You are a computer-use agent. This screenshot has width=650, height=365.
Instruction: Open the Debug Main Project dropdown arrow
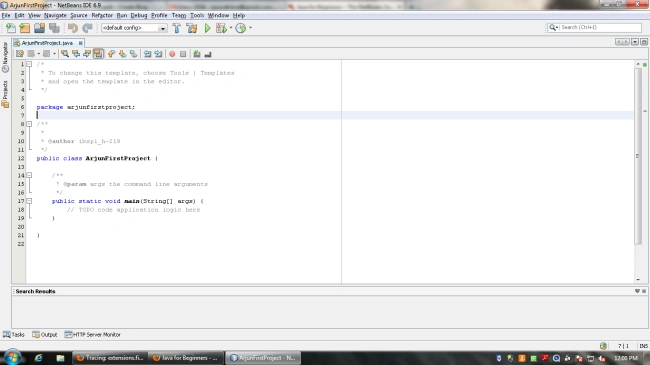click(231, 28)
